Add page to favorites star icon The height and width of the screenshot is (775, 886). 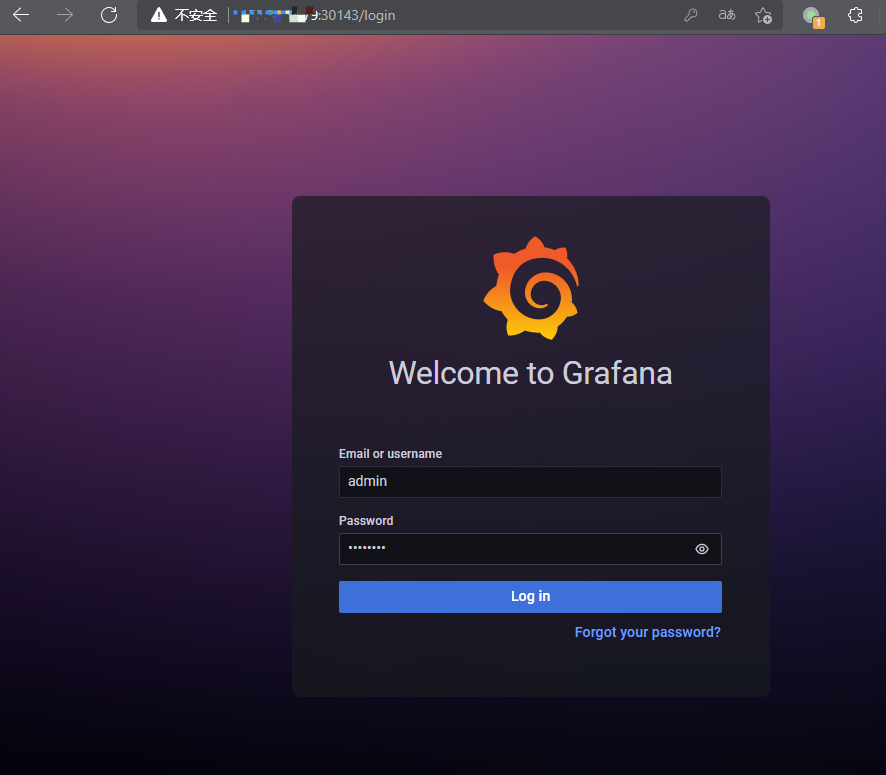[763, 15]
